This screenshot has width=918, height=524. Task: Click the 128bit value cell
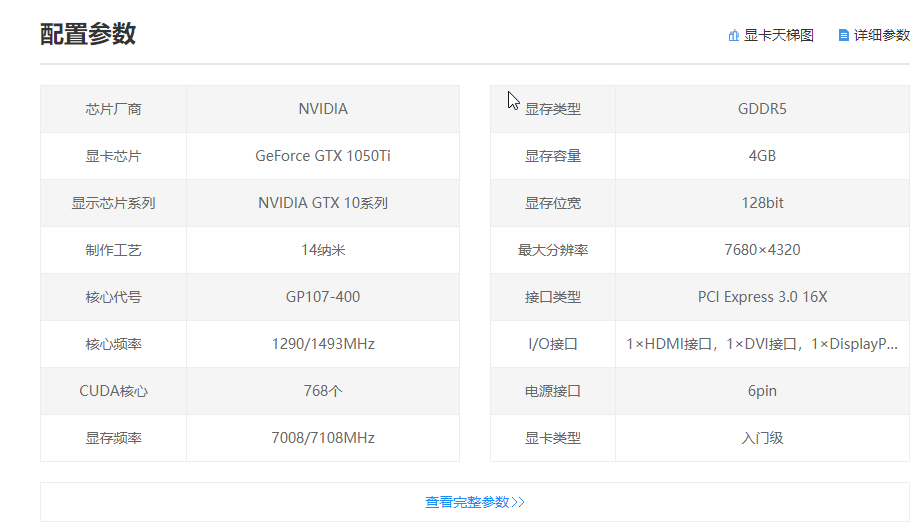762,203
